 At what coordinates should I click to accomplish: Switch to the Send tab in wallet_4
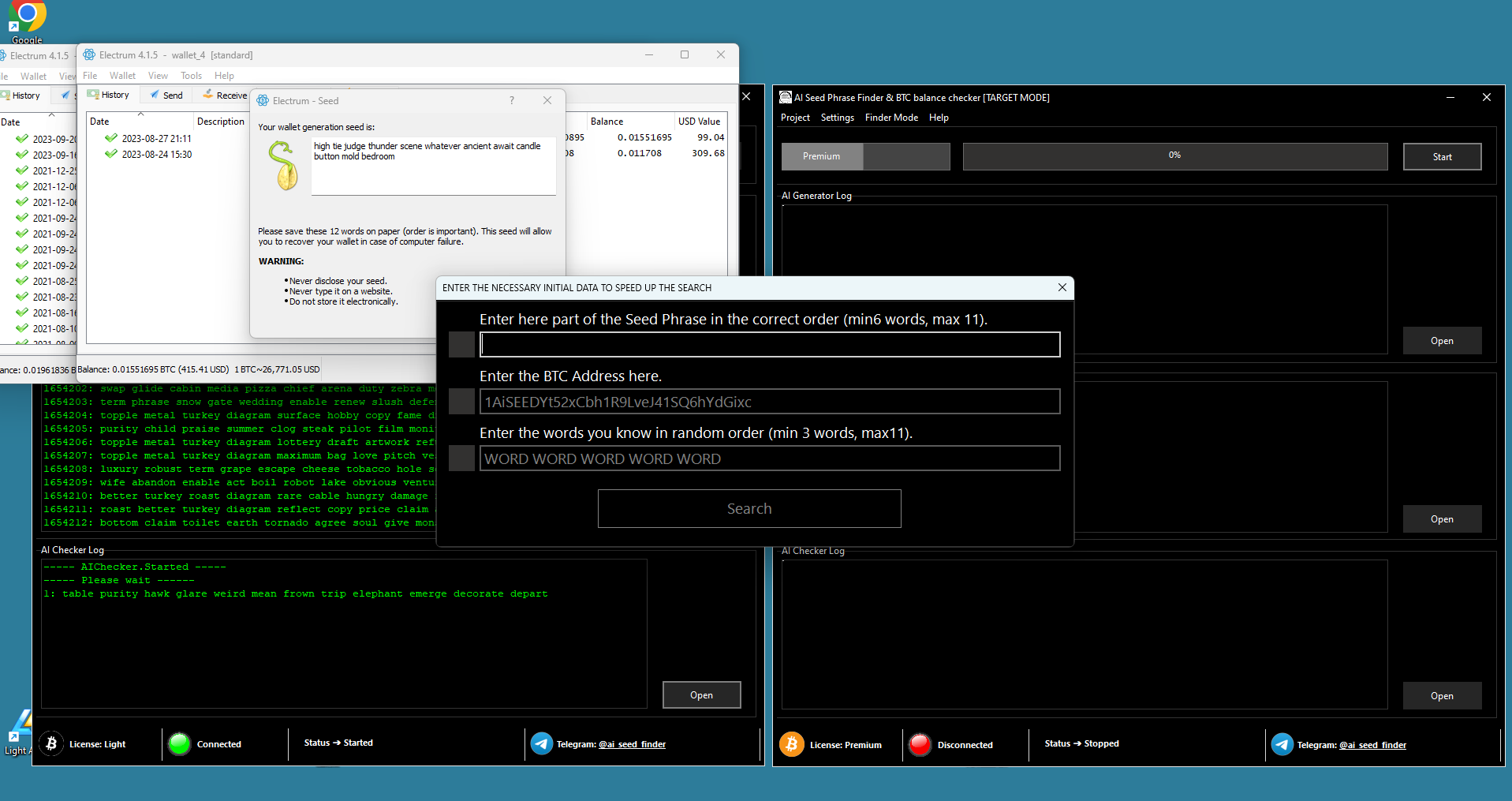pos(166,95)
